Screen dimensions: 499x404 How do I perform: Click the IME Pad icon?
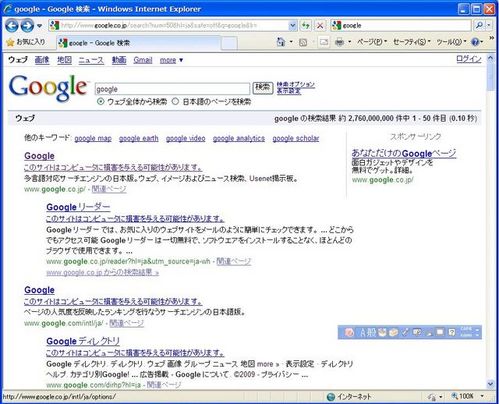point(383,332)
